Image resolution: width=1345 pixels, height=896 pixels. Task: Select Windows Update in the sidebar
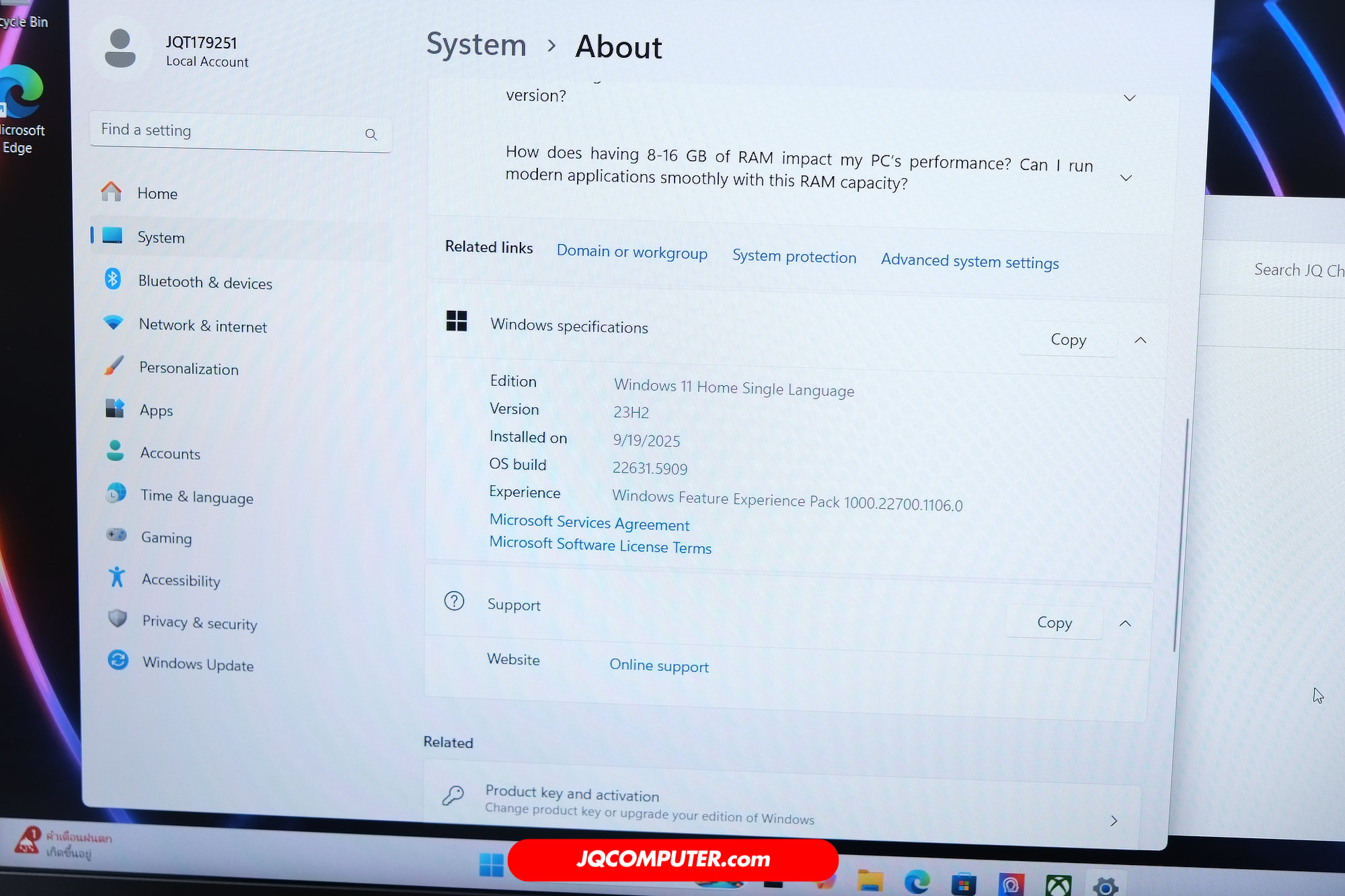point(198,664)
